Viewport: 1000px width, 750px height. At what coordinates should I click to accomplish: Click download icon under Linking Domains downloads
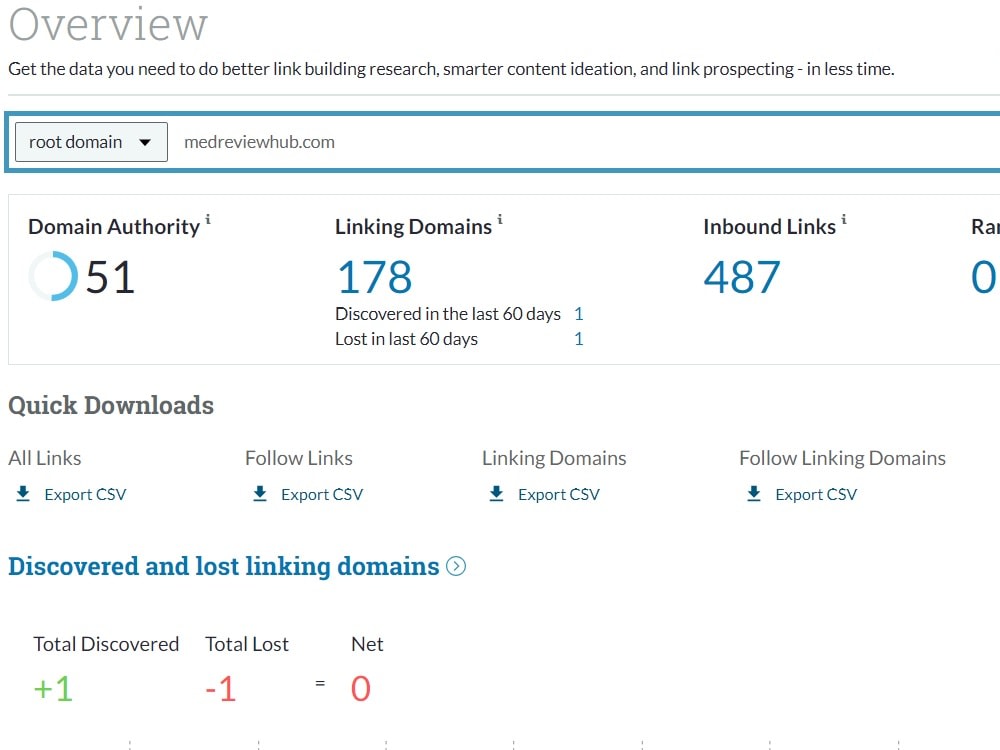coord(496,494)
